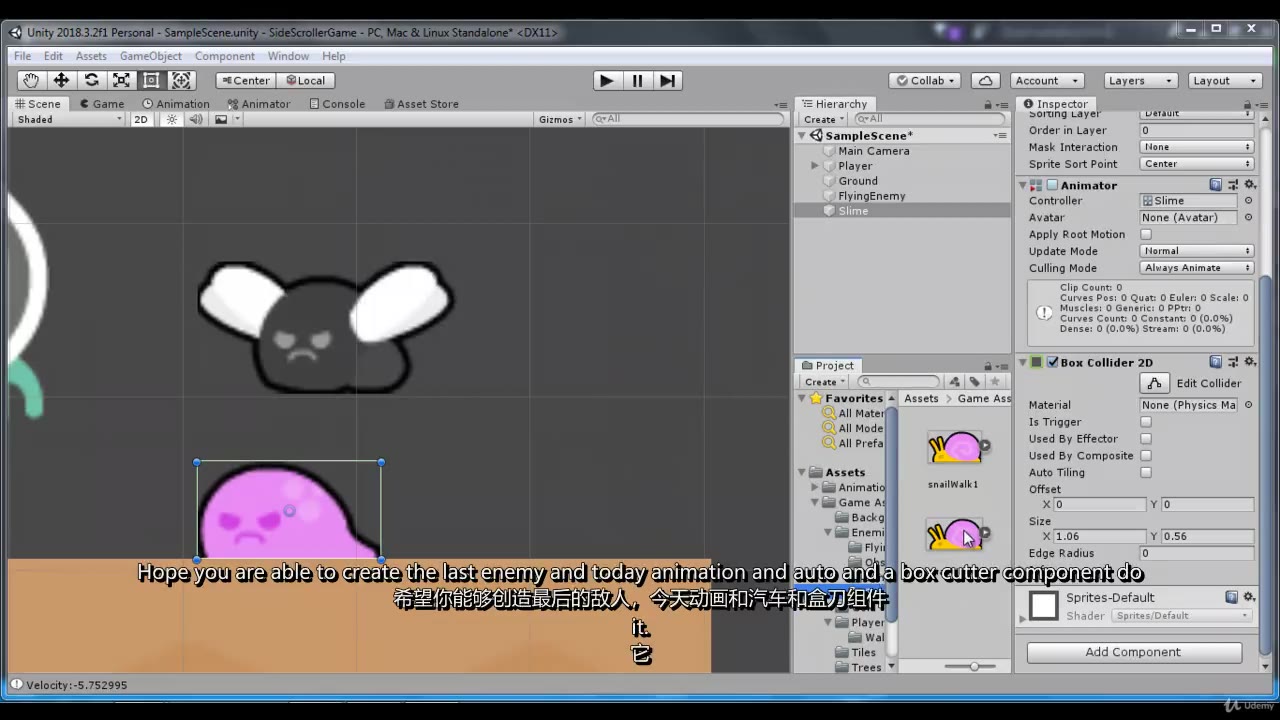
Task: Open the Box Collider 2D settings gear
Action: point(1250,362)
